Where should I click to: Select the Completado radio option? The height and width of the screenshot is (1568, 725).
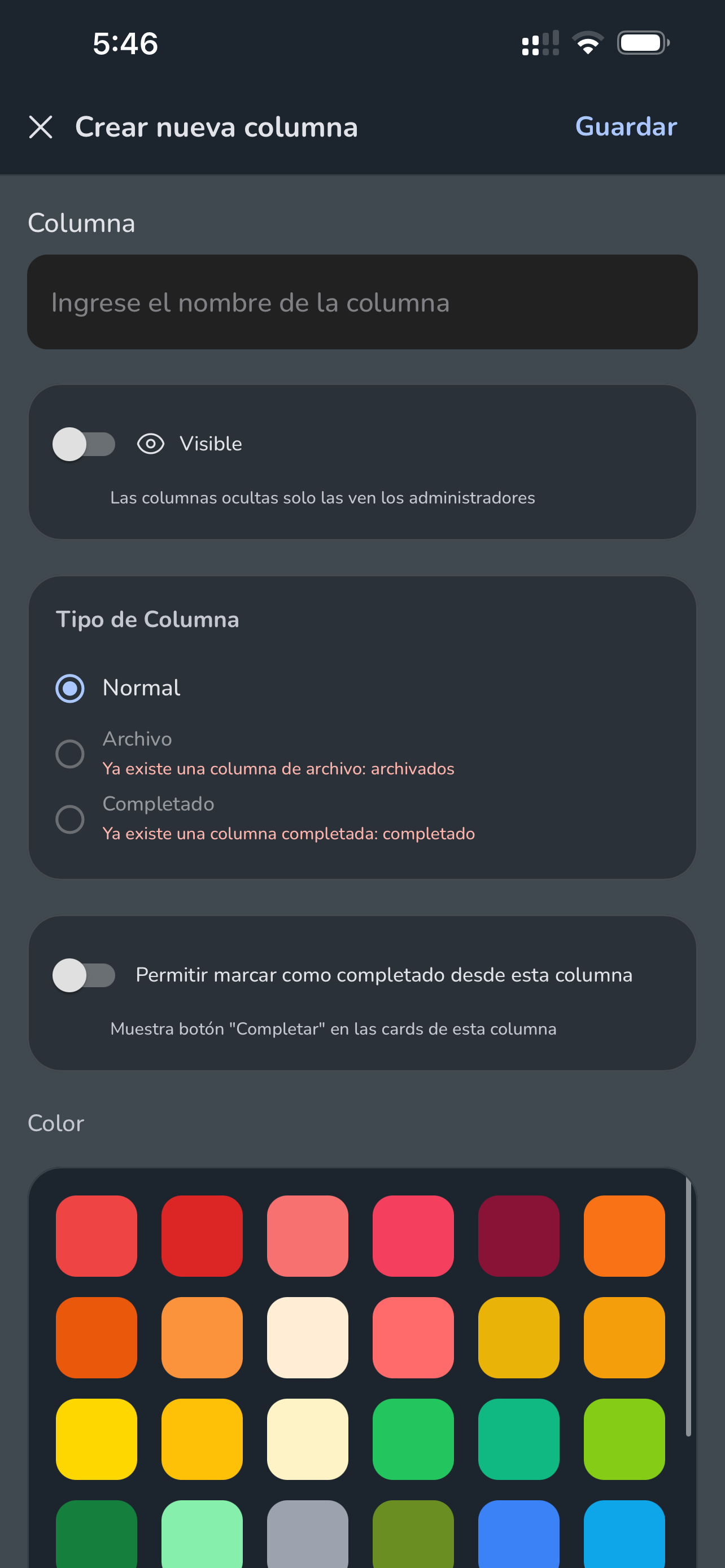(70, 820)
